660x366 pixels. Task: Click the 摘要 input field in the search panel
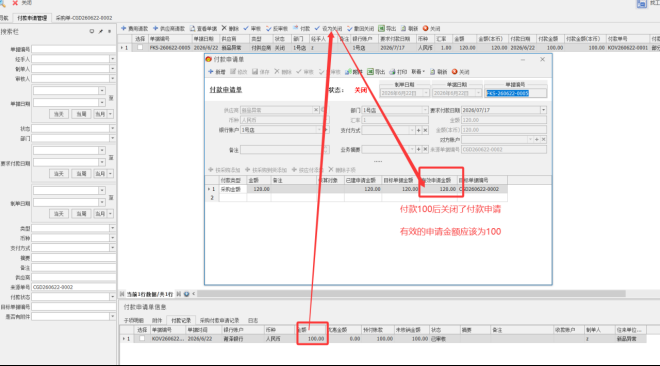74,257
